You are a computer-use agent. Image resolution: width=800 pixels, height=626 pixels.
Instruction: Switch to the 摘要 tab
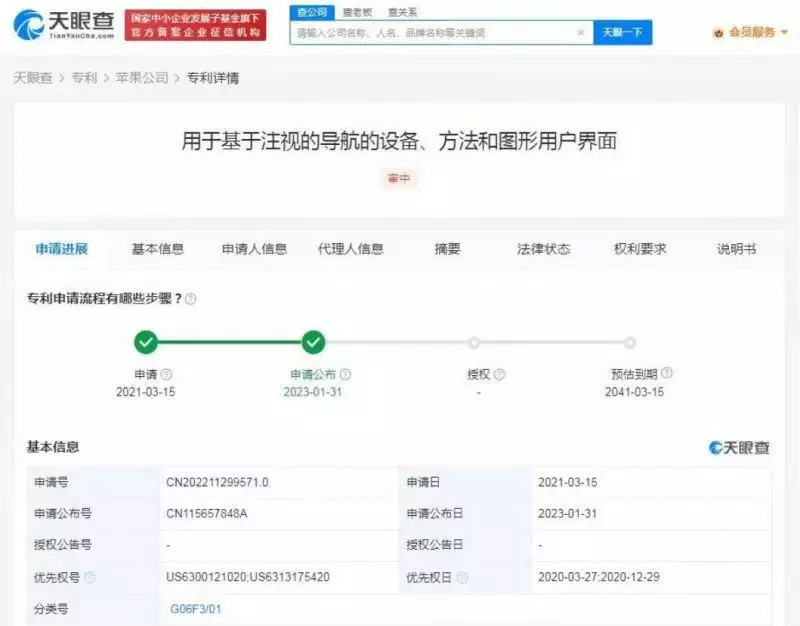[x=447, y=249]
